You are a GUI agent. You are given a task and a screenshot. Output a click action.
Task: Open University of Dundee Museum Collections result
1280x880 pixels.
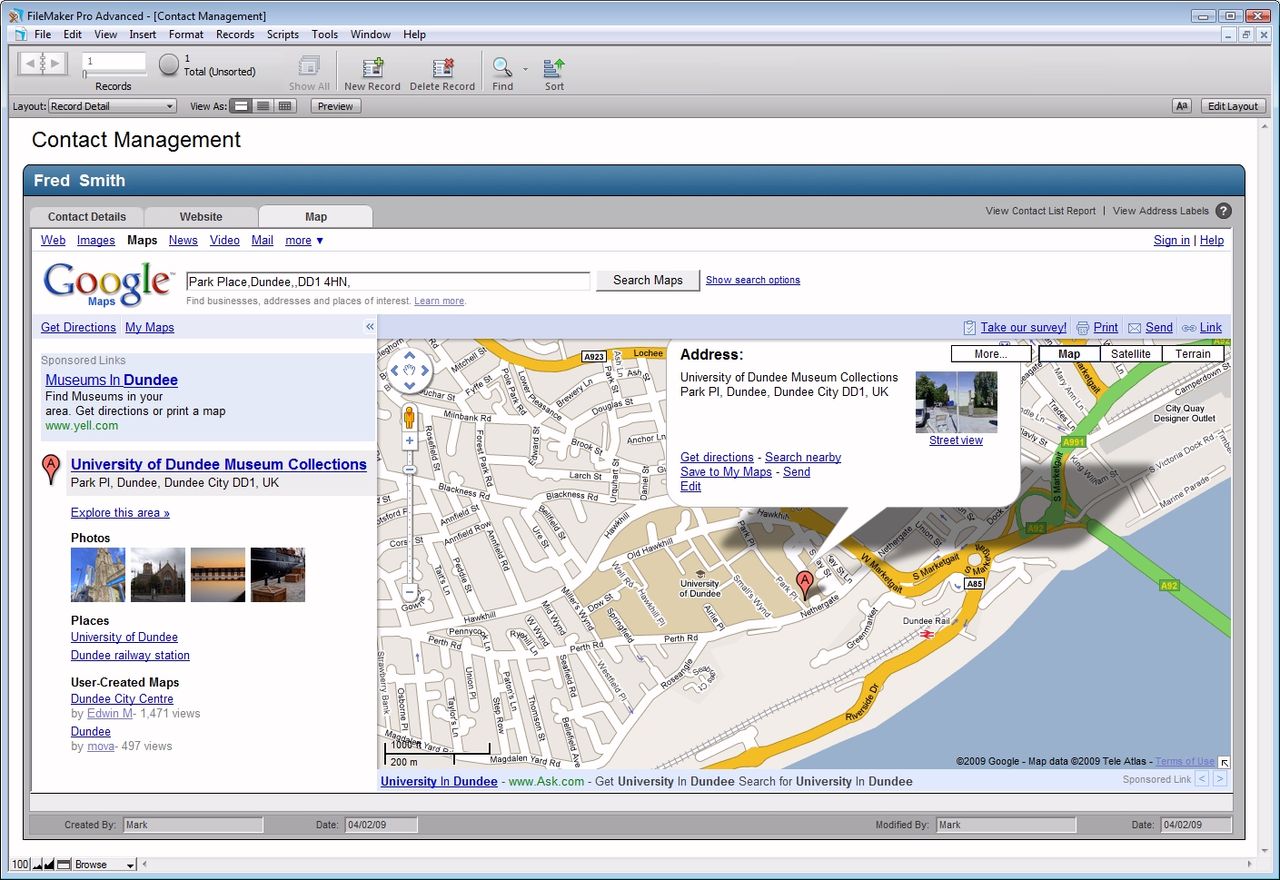[219, 464]
